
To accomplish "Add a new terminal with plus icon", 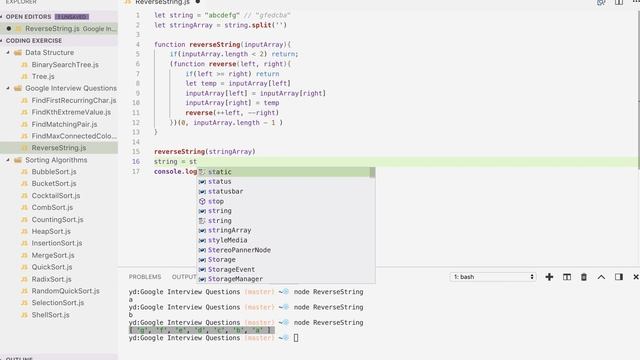I will 549,277.
